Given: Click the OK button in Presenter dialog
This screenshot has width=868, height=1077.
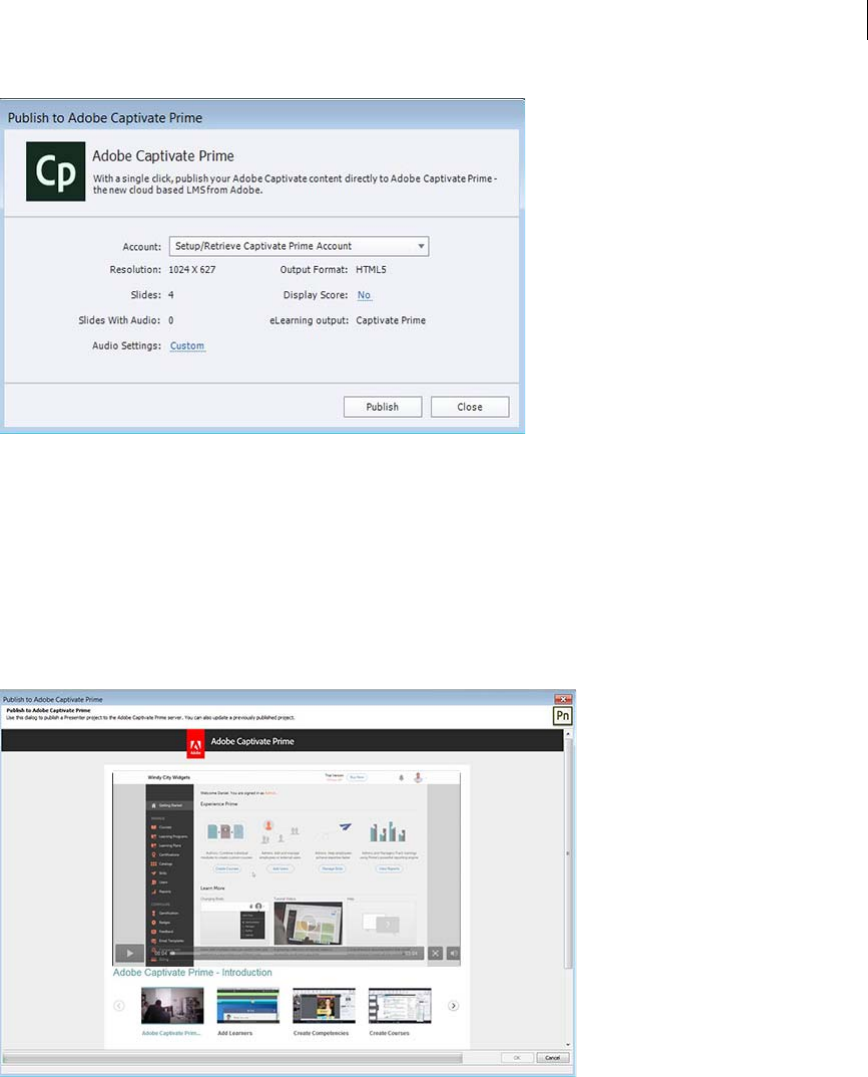Looking at the screenshot, I should click(x=517, y=1058).
